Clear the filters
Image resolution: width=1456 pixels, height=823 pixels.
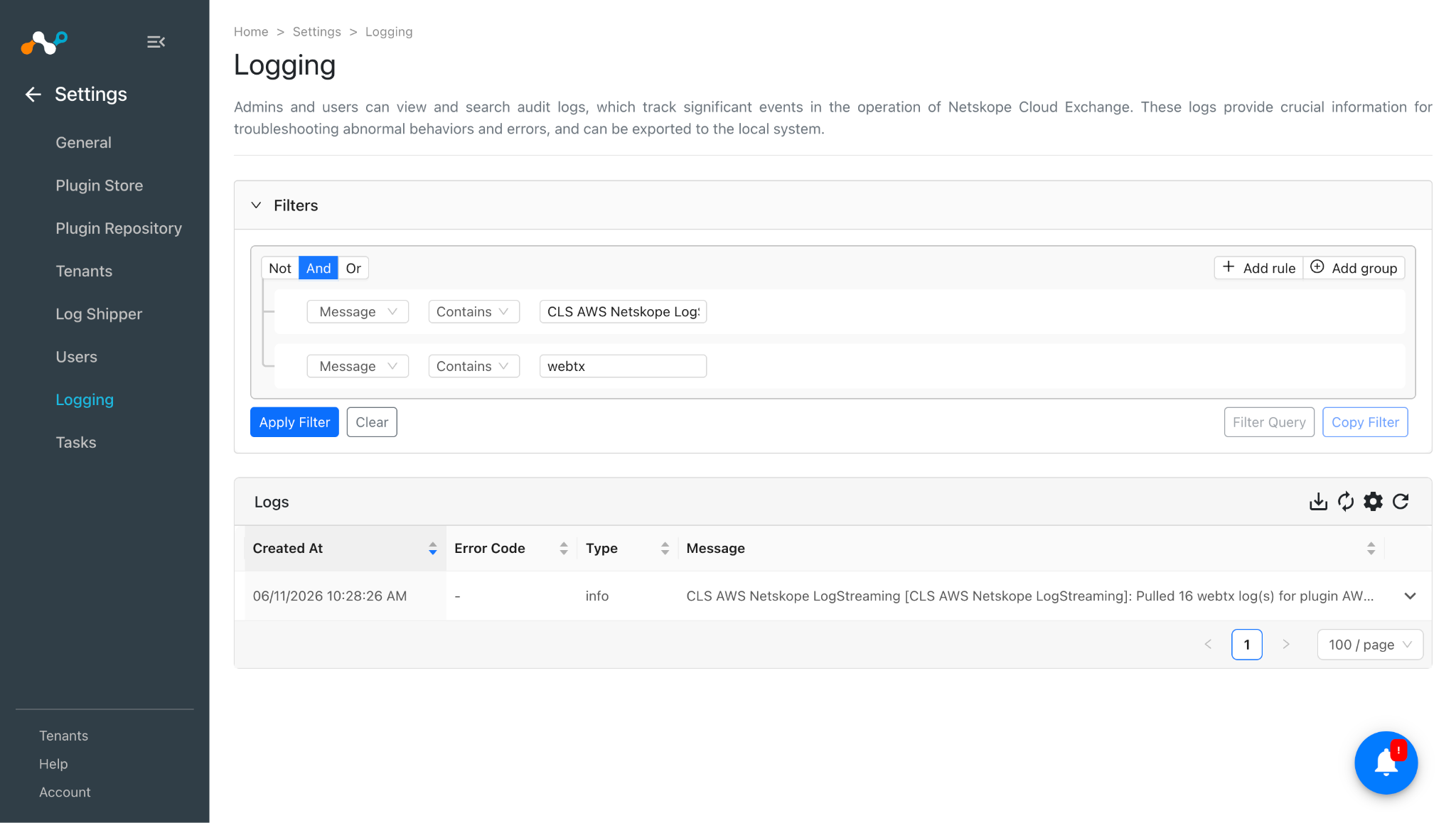point(372,422)
